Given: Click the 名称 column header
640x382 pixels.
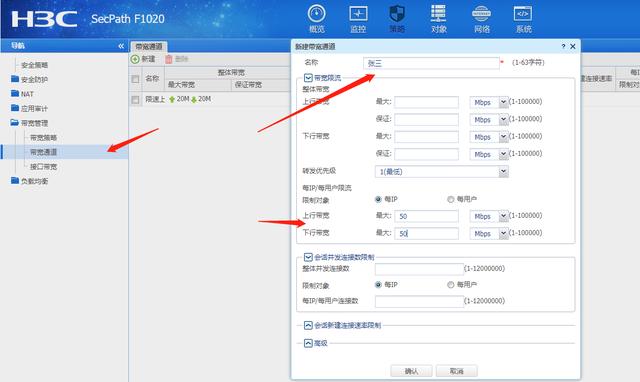Looking at the screenshot, I should (152, 78).
